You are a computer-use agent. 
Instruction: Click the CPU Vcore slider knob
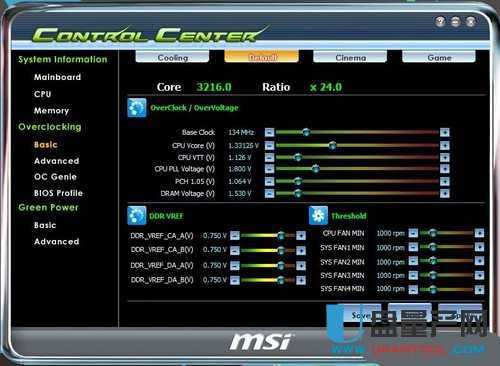[332, 145]
